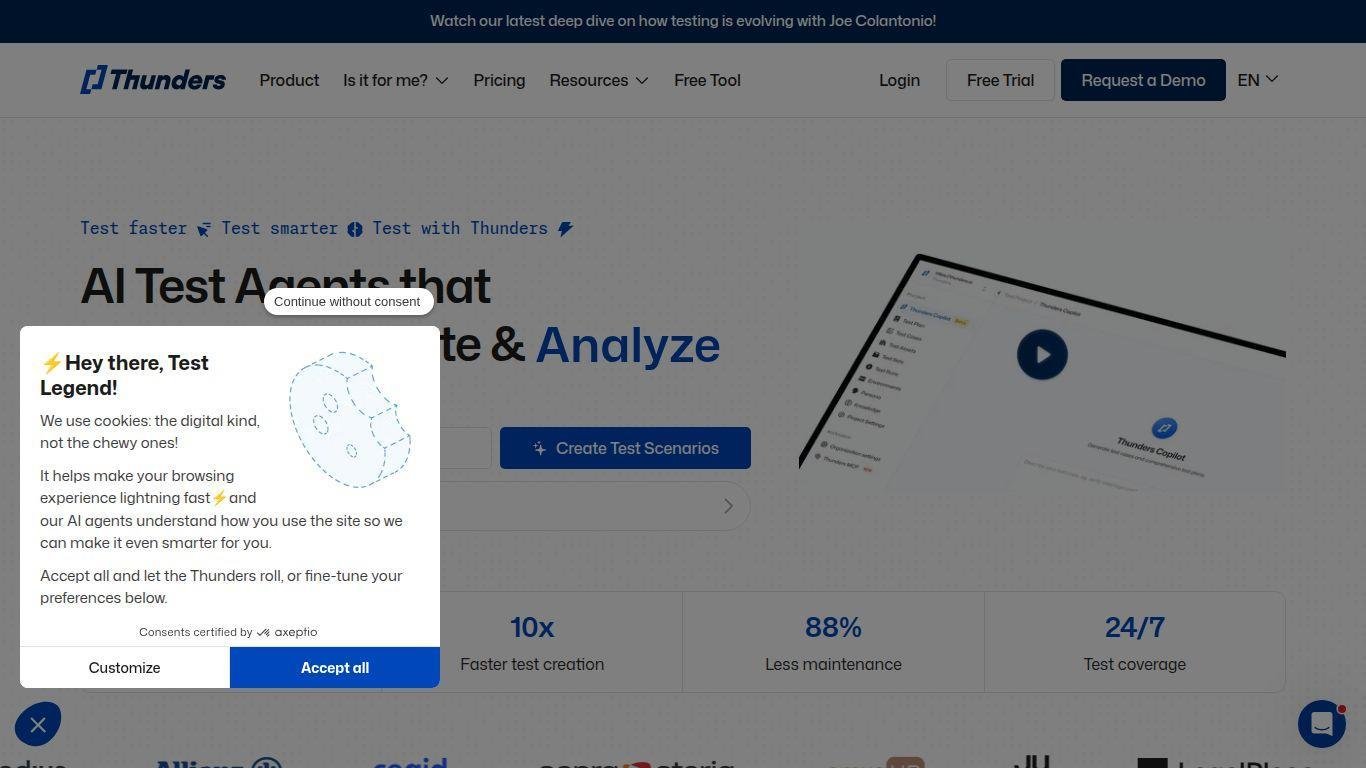Click the sparkle icon on Create Test Scenarios
The height and width of the screenshot is (768, 1366).
coord(539,449)
